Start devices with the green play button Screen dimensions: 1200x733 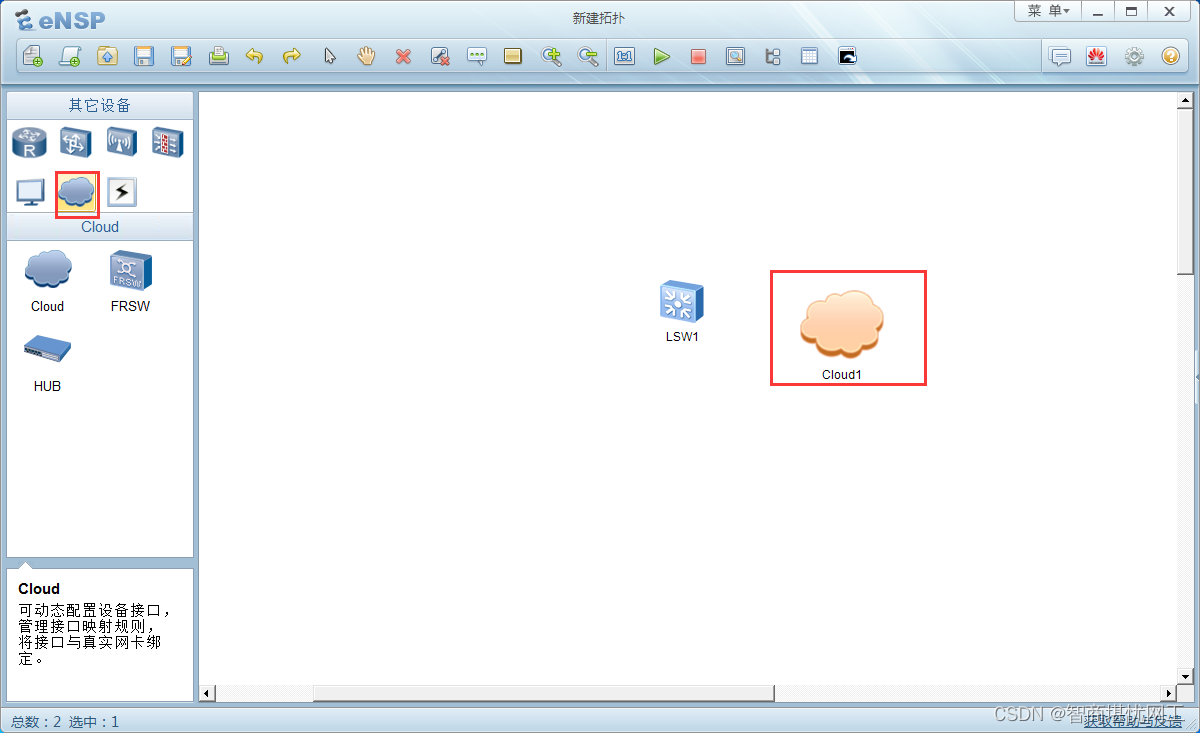tap(661, 57)
